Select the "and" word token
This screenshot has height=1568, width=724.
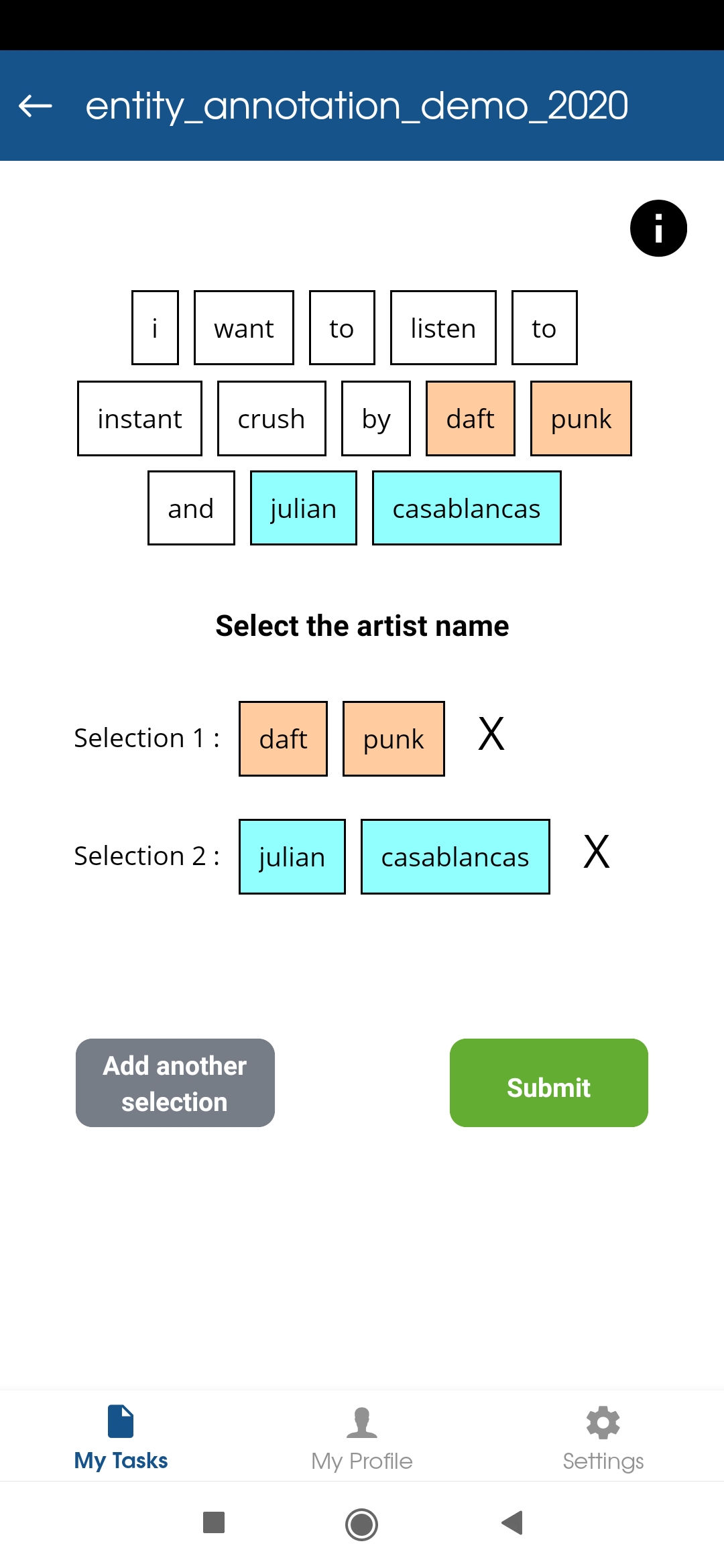(191, 508)
